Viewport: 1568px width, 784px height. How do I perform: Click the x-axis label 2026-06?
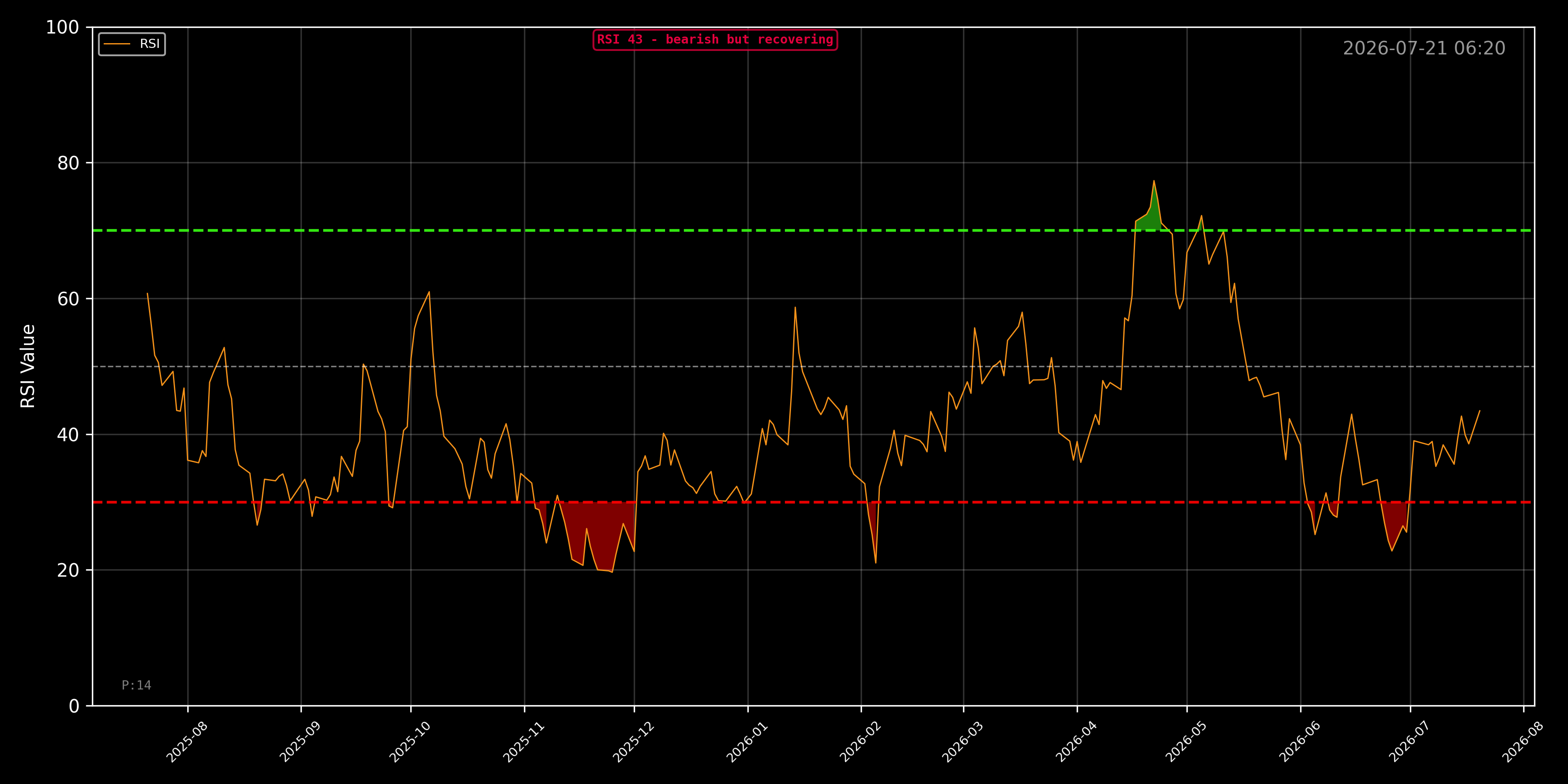(1300, 741)
